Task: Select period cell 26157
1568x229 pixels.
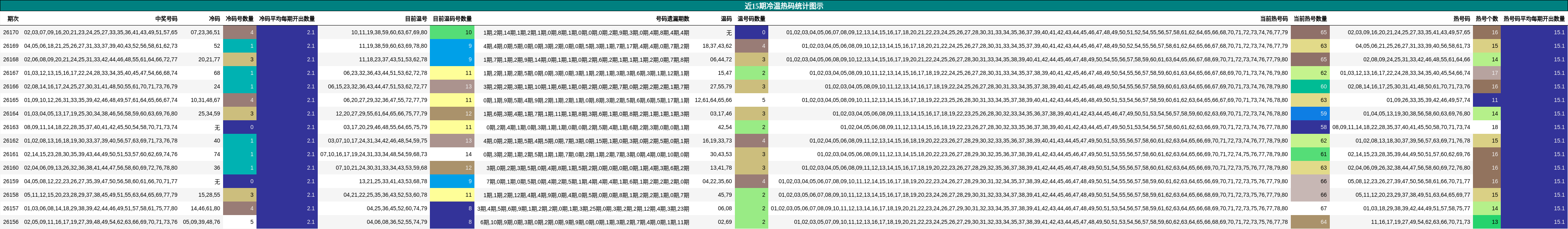Action: (x=10, y=208)
